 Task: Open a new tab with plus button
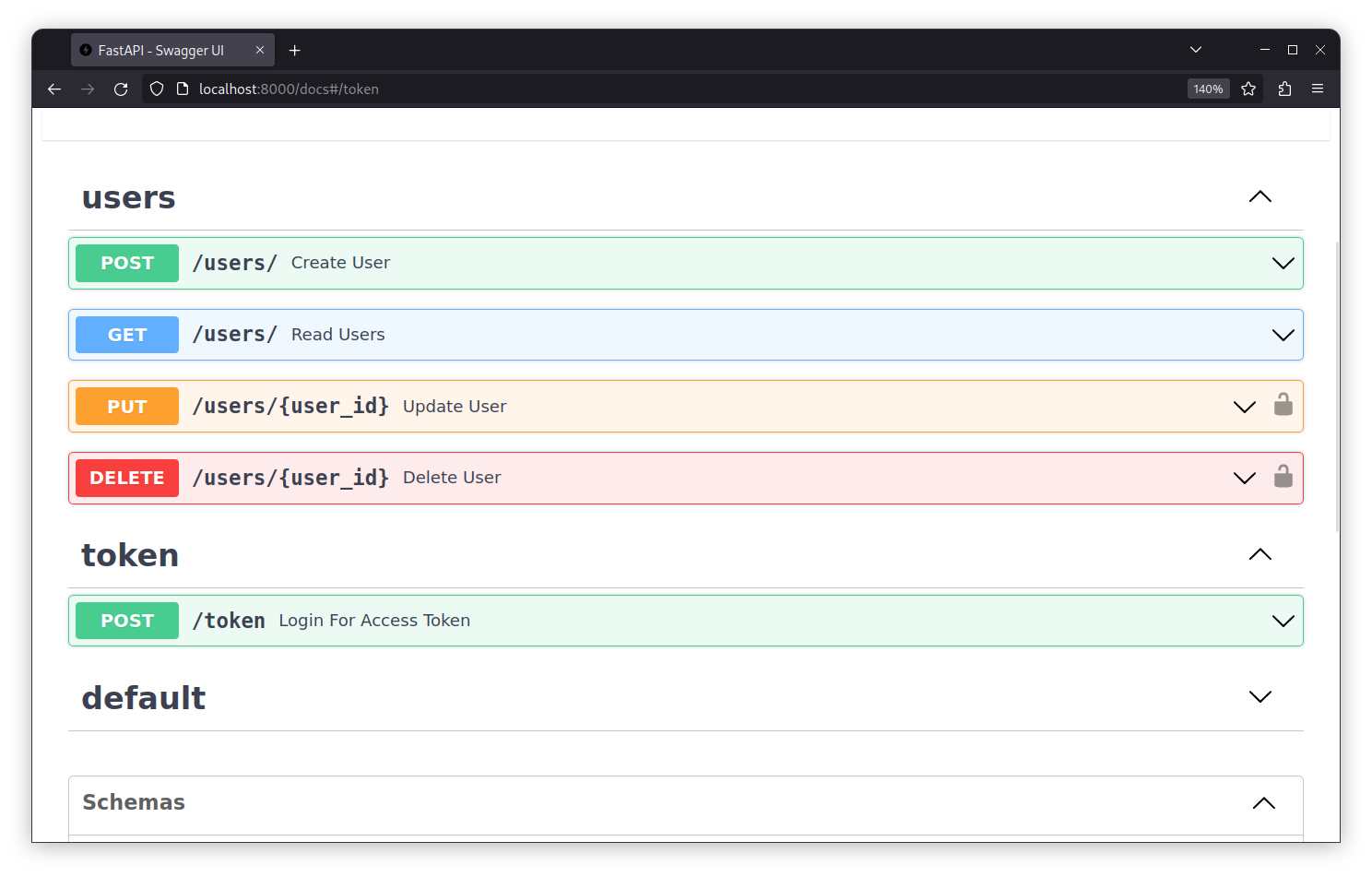(295, 51)
